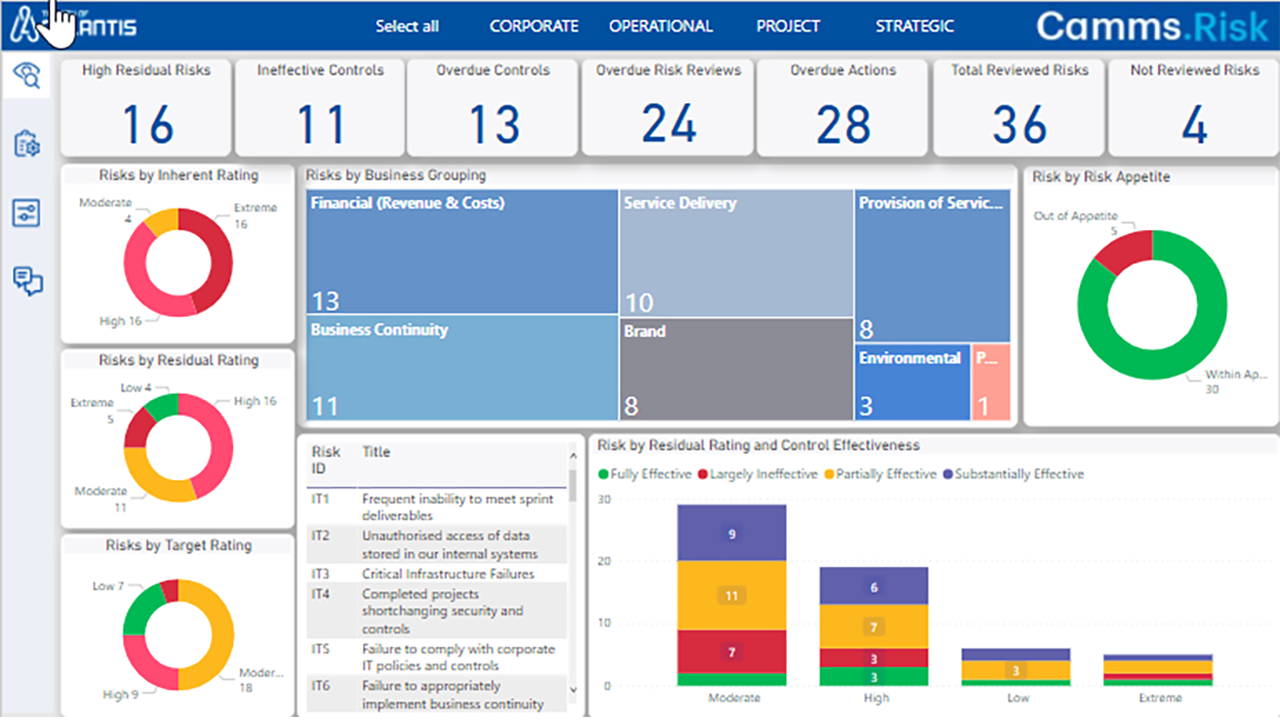Image resolution: width=1280 pixels, height=720 pixels.
Task: Select risk row IT2 unauthorised access
Action: tap(436, 544)
